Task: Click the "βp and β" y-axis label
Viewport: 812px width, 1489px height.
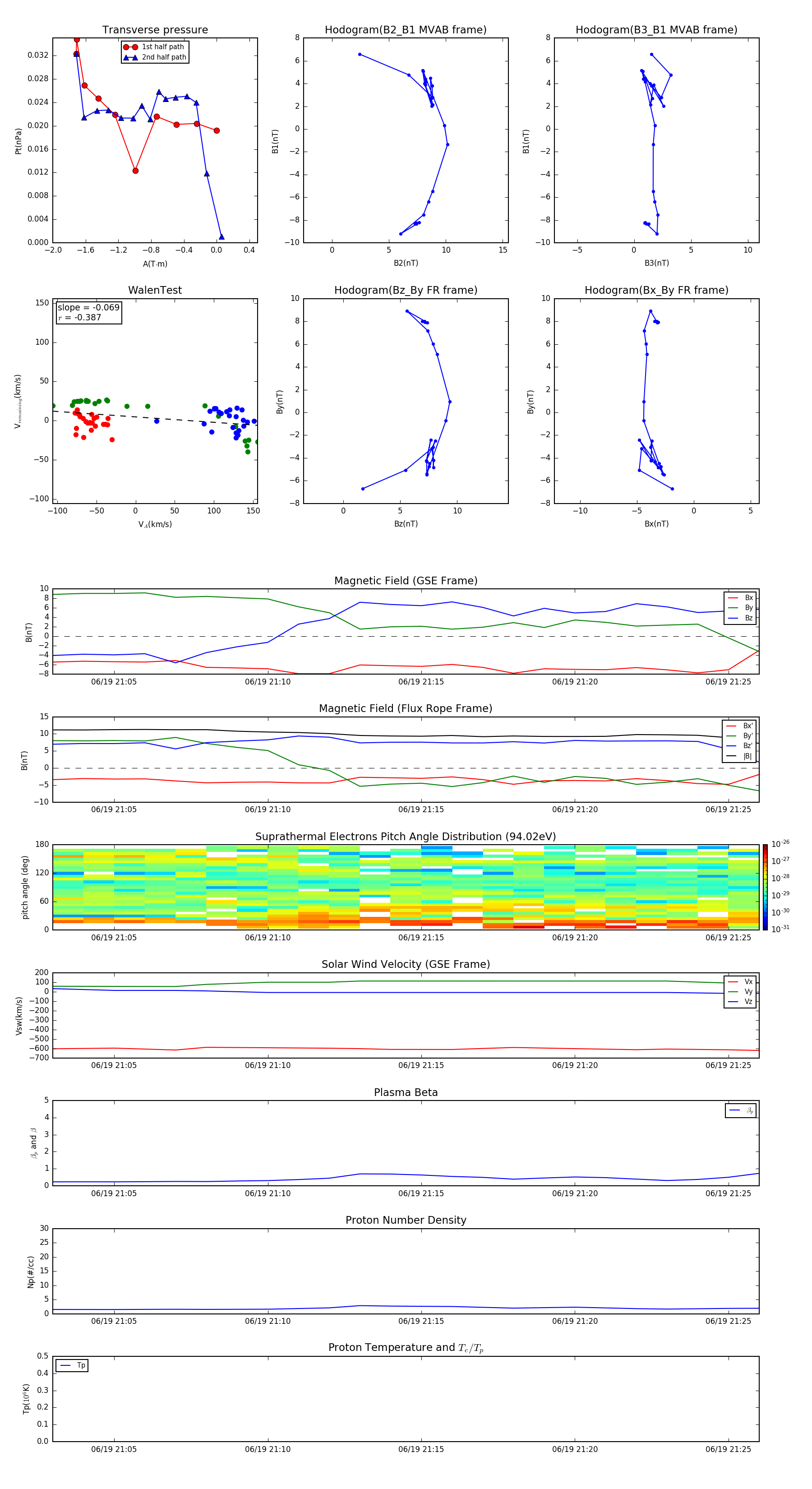Action: click(x=33, y=1143)
